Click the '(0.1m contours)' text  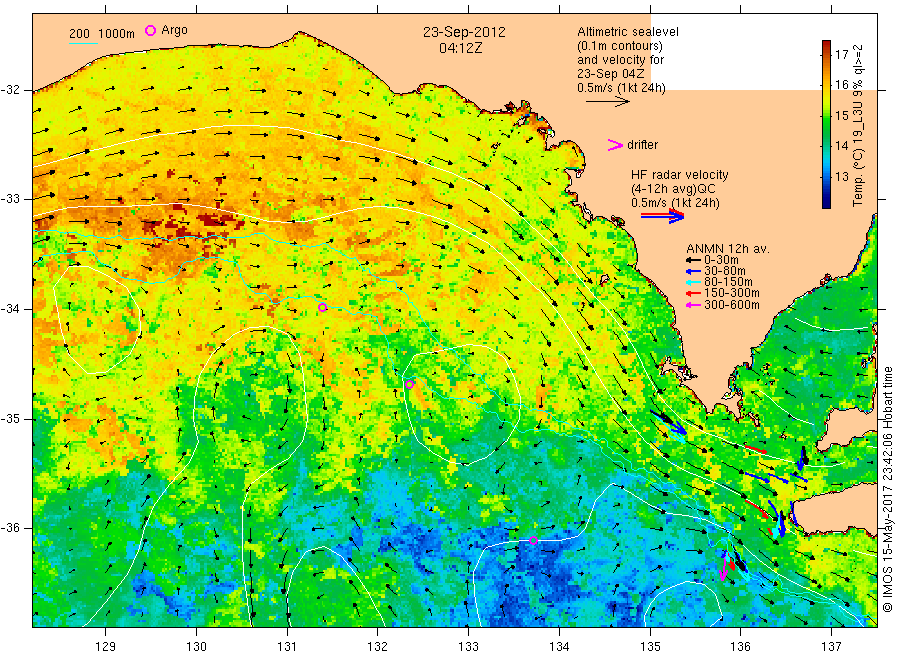pos(620,46)
